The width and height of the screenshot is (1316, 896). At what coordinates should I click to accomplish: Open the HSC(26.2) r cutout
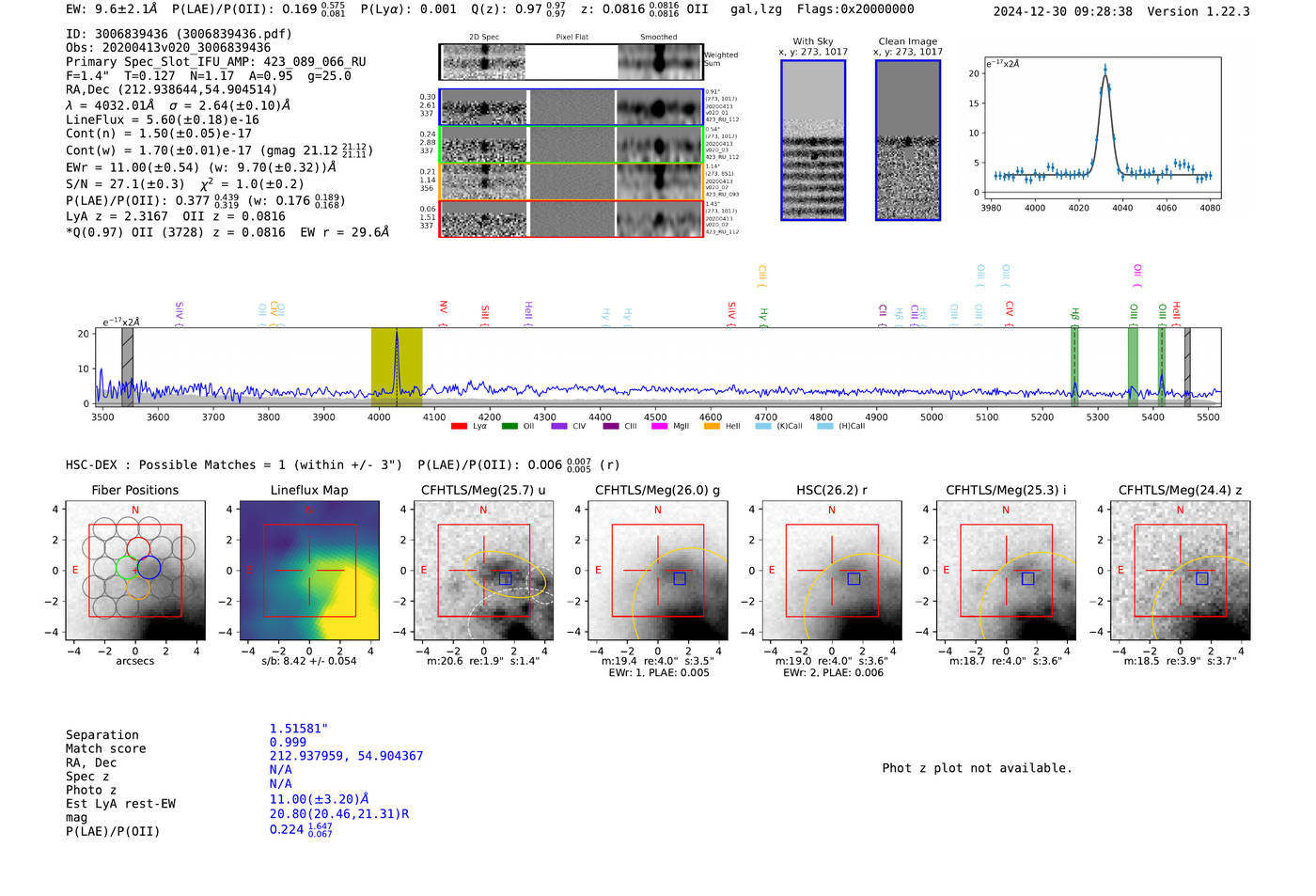pos(832,570)
